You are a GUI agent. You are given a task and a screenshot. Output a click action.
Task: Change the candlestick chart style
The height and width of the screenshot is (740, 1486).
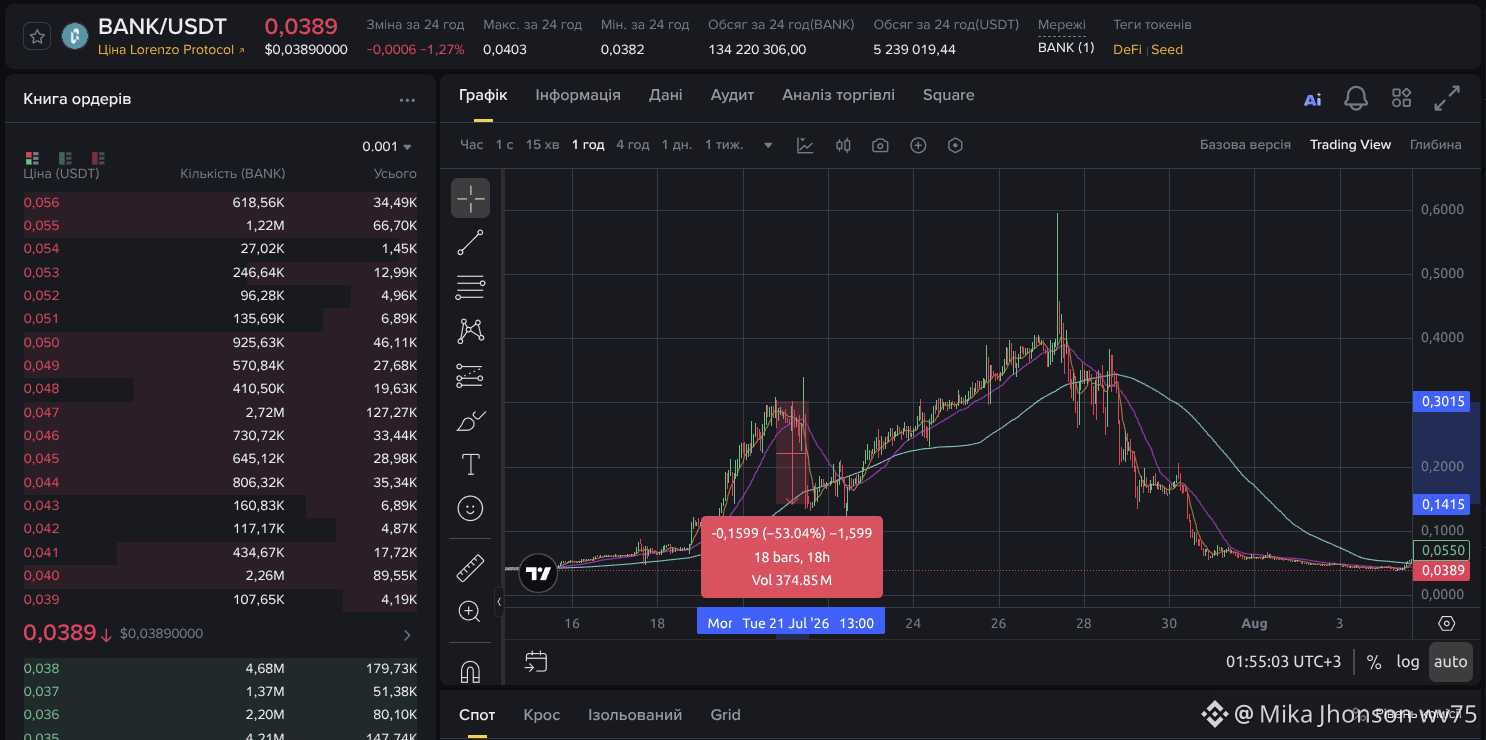(843, 145)
